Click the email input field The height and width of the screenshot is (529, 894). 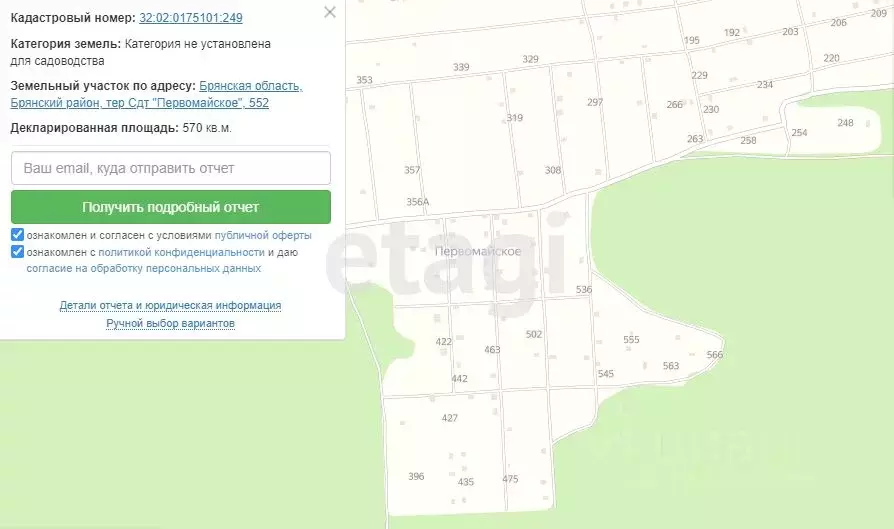[170, 168]
